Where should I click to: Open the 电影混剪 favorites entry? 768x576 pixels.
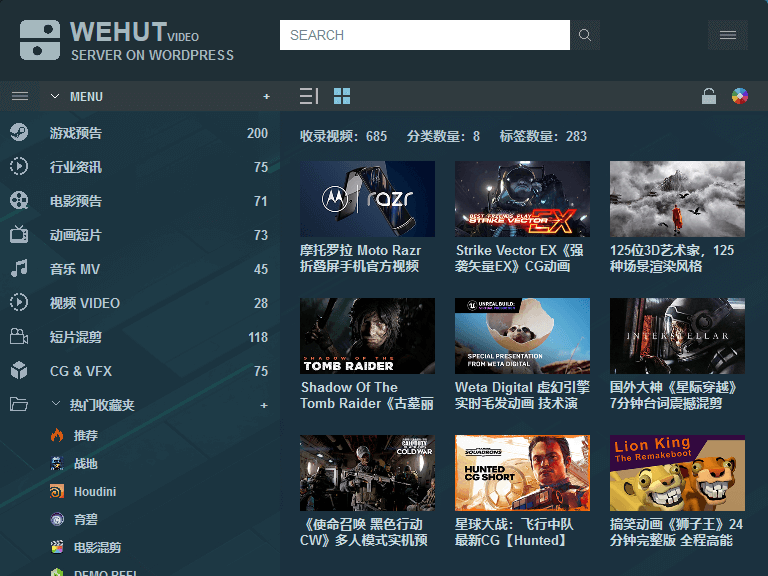click(97, 548)
